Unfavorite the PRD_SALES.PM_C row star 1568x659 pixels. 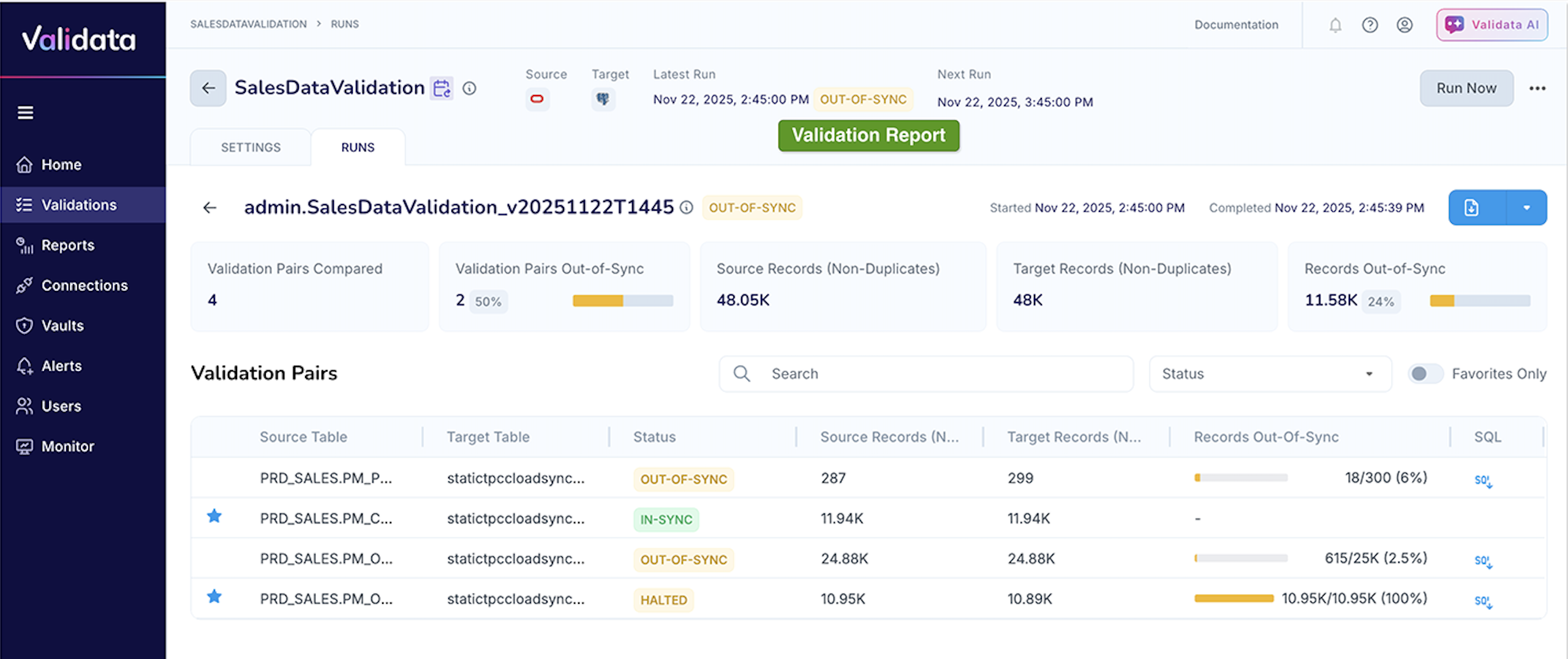tap(214, 516)
